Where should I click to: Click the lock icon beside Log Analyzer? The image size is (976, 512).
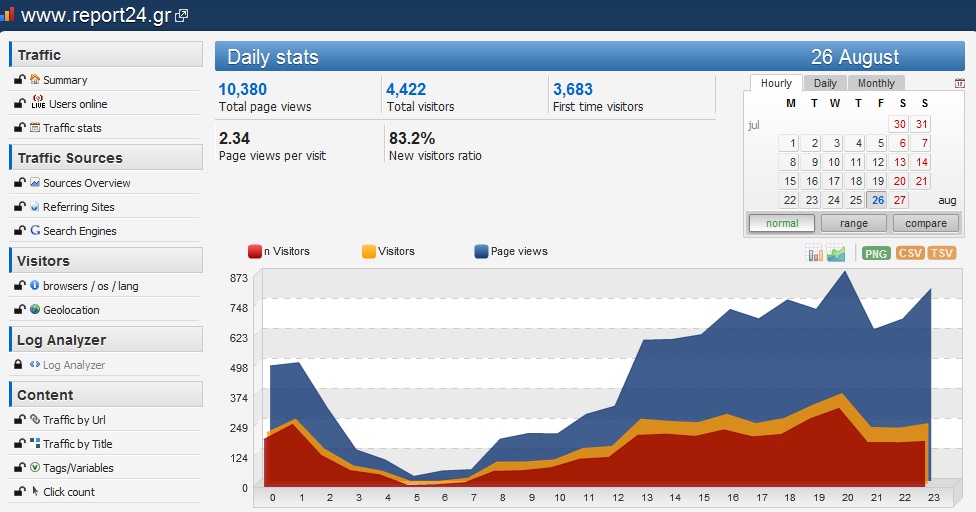pyautogui.click(x=19, y=365)
